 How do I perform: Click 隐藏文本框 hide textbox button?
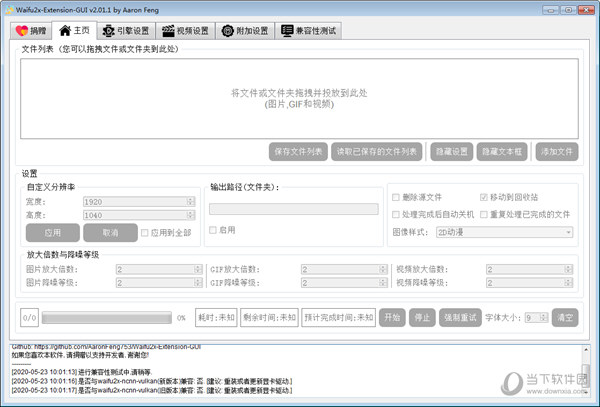502,152
